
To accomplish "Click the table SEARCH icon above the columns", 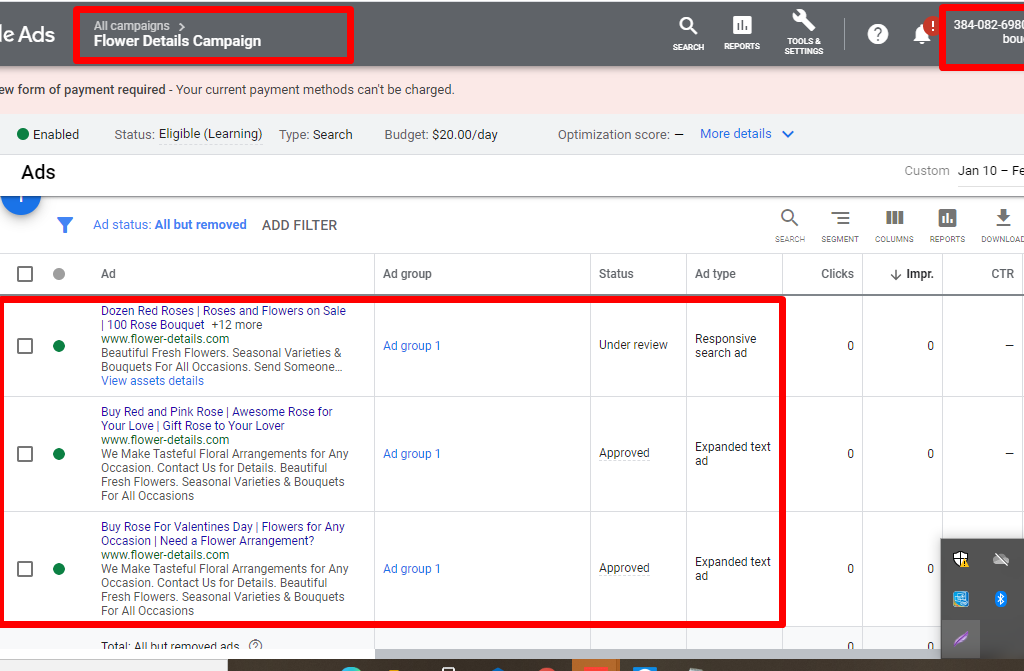I will pyautogui.click(x=790, y=218).
